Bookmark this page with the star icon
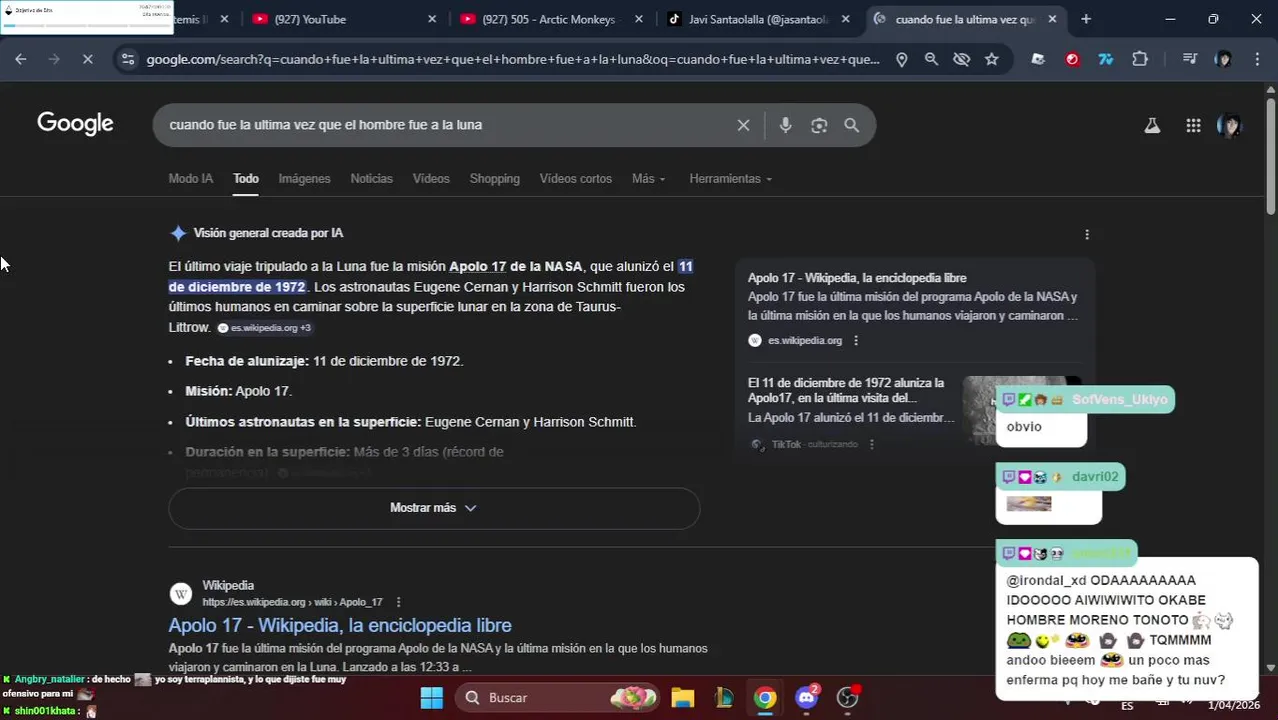The image size is (1278, 720). click(991, 59)
